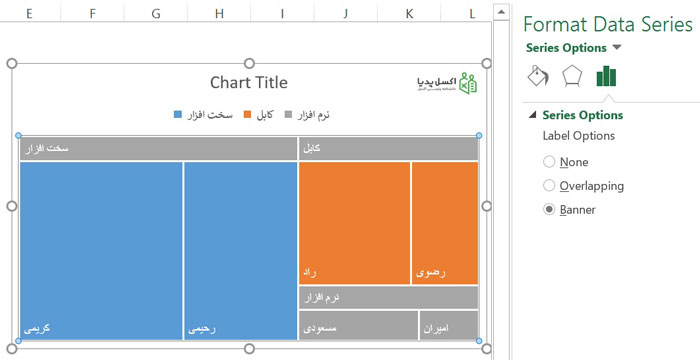The height and width of the screenshot is (360, 700).
Task: Select column header K
Action: (x=409, y=13)
